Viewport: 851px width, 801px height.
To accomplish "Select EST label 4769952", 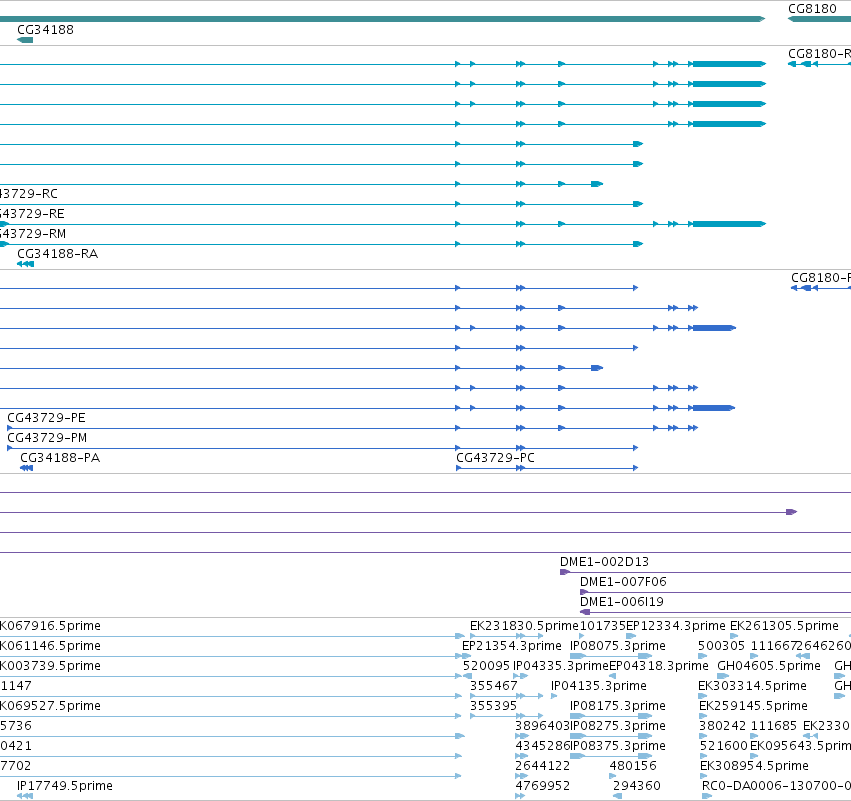I will point(542,786).
